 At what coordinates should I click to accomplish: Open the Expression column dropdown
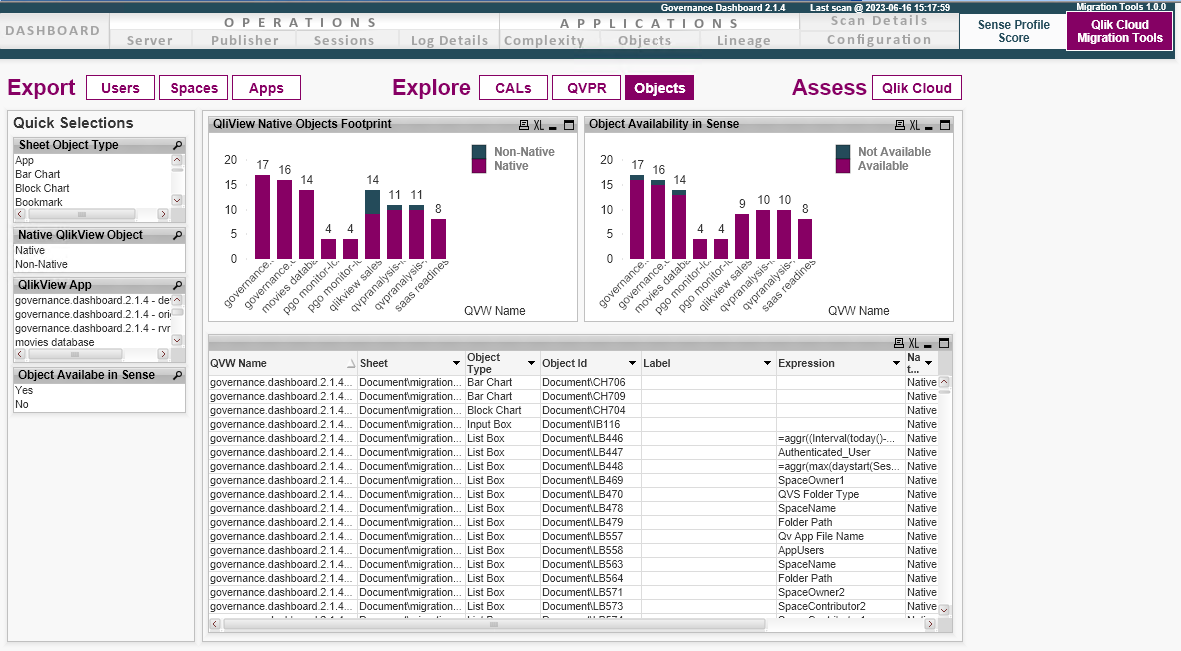(x=894, y=362)
